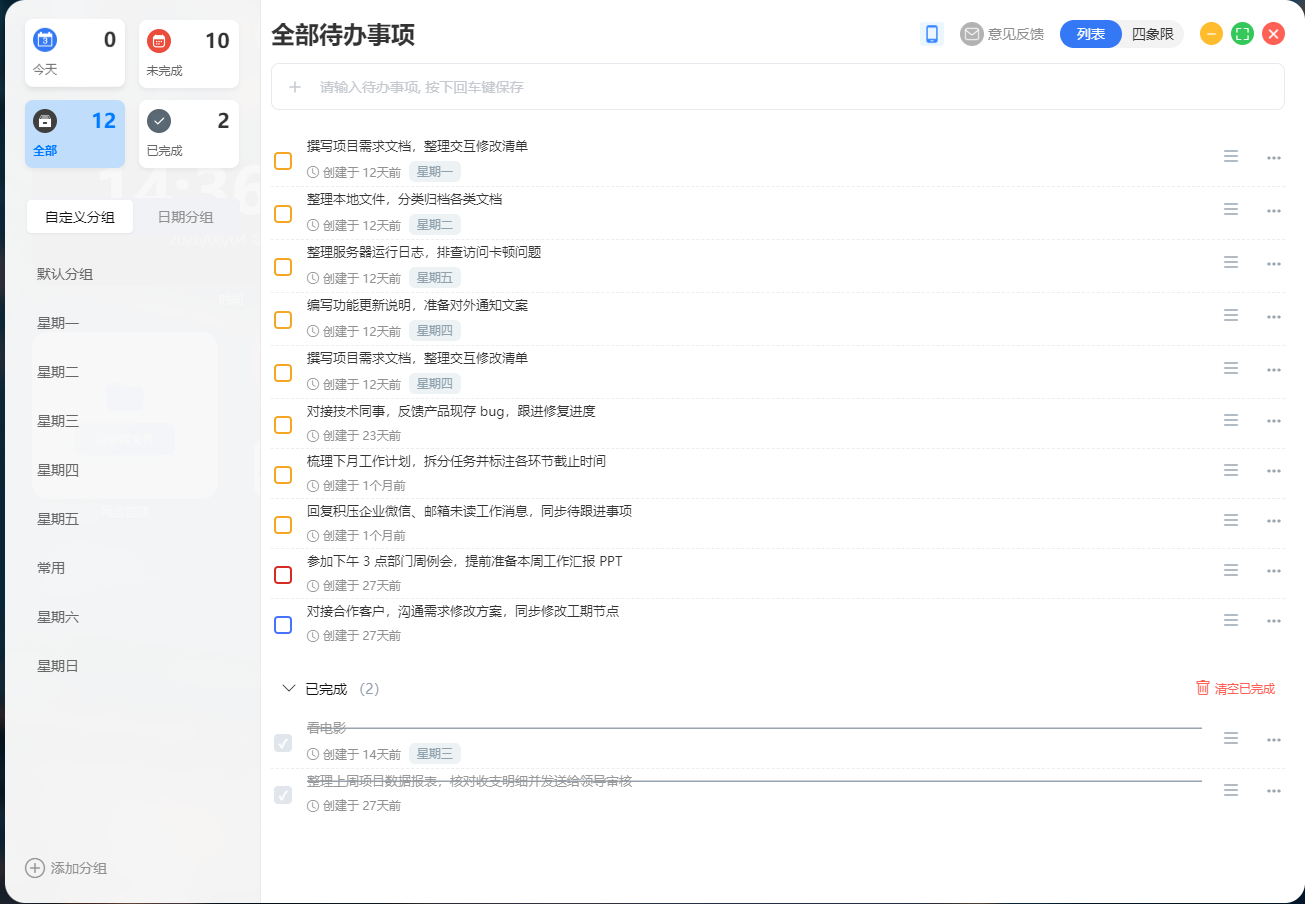1305x904 pixels.
Task: Open more options for 梳理下月工作计划 task
Action: coord(1274,471)
